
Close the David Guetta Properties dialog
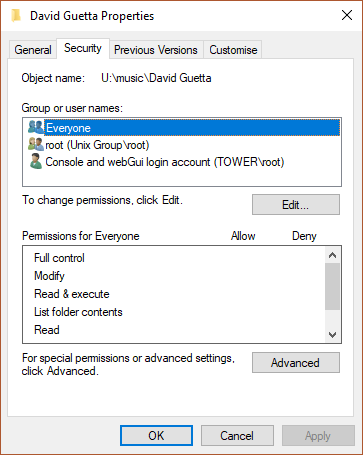[x=347, y=15]
